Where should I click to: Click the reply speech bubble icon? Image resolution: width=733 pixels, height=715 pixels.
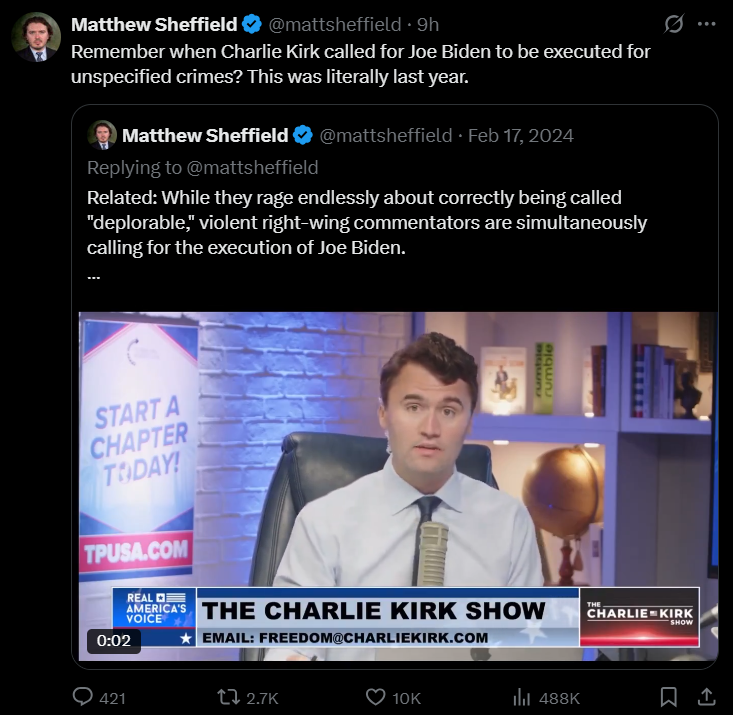(83, 697)
